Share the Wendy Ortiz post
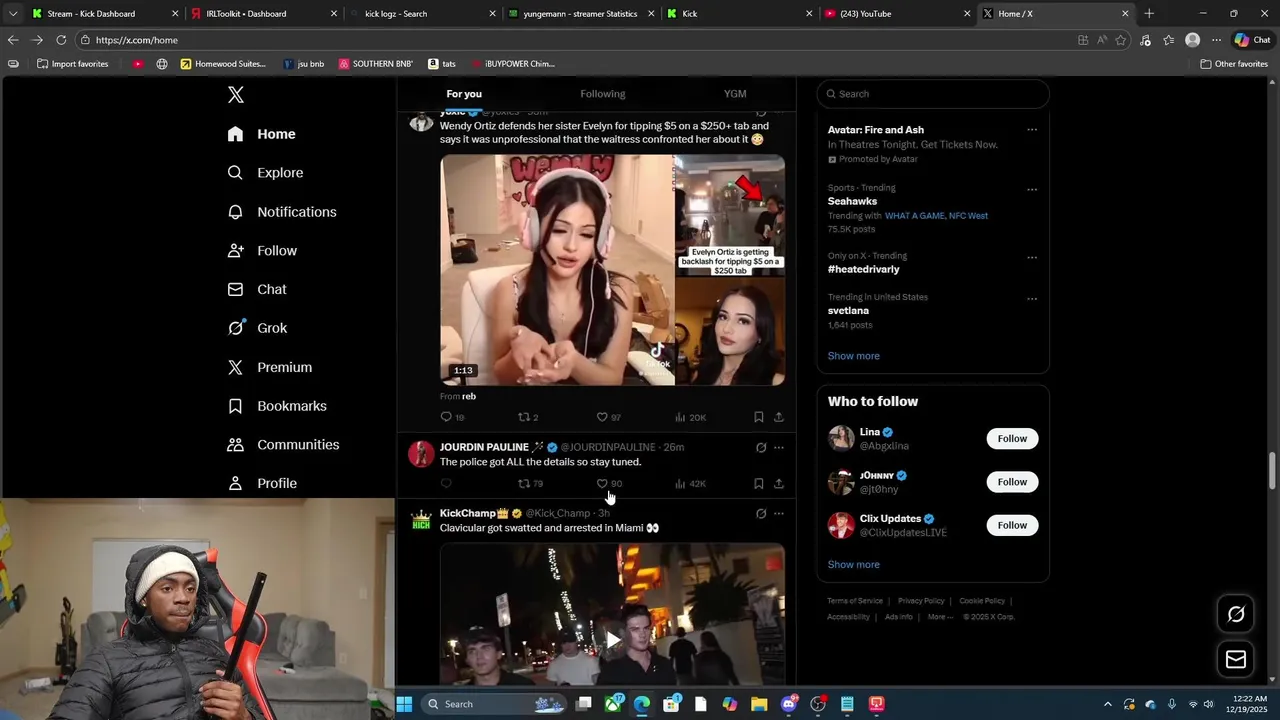This screenshot has width=1280, height=720. click(779, 417)
